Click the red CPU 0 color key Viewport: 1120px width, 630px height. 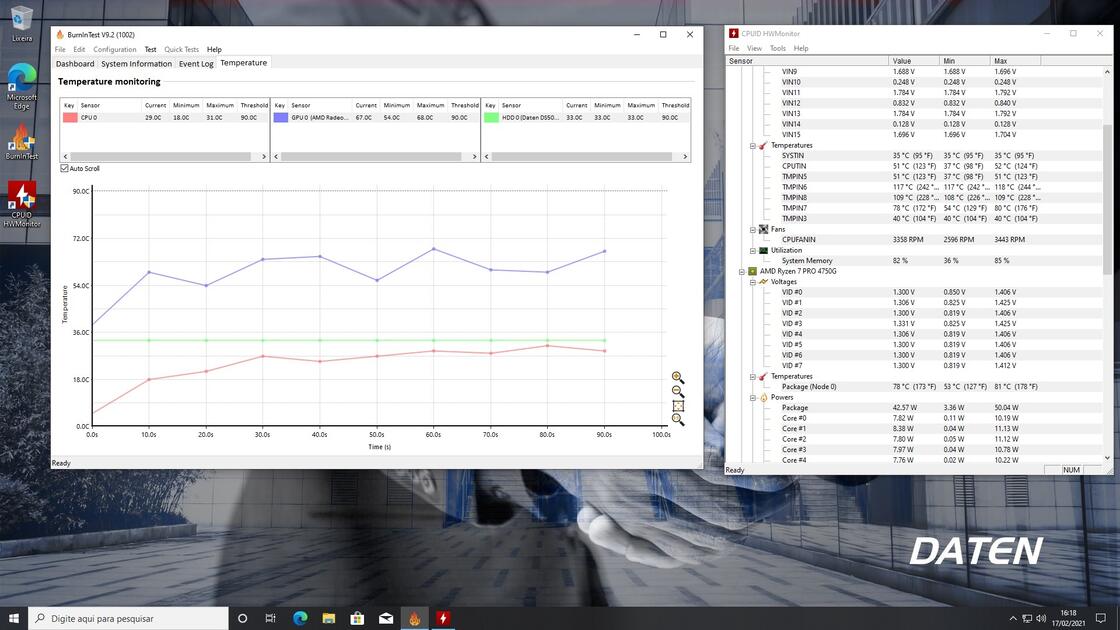(70, 117)
